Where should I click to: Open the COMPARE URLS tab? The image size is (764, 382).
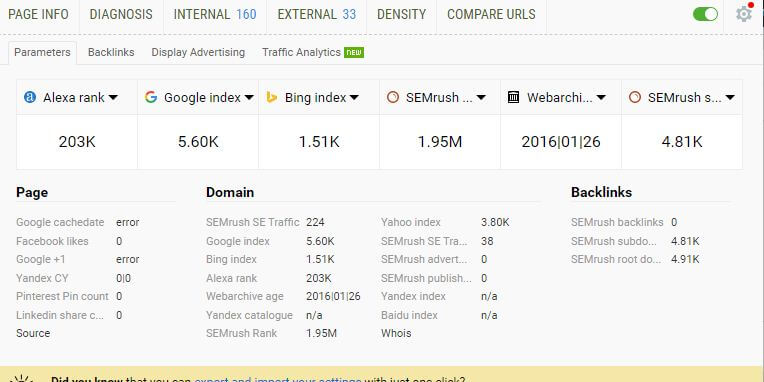click(491, 15)
